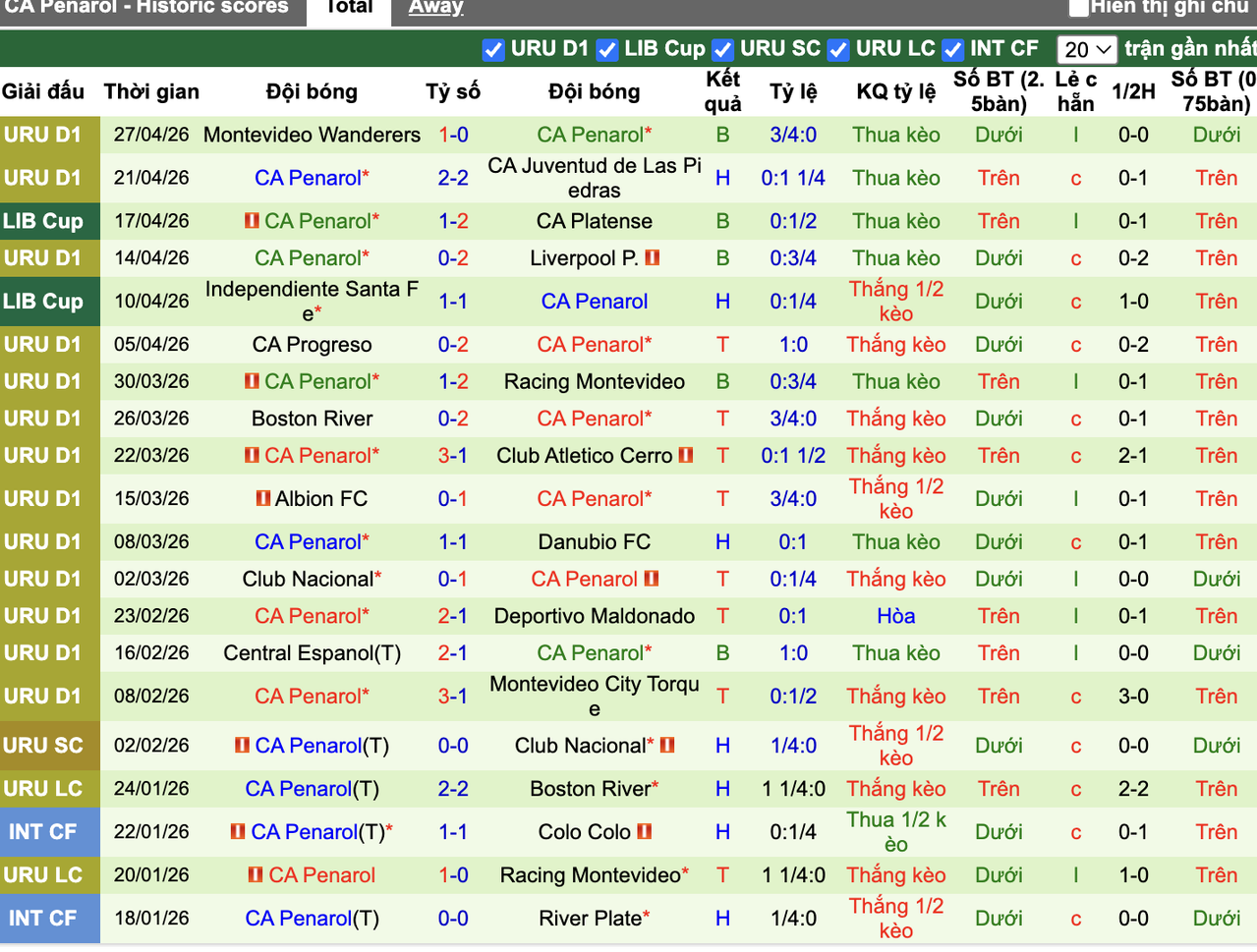Screen dimensions: 1257x952
Task: Click the 3-1 score versus Club Atletico Cerro
Action: (453, 457)
